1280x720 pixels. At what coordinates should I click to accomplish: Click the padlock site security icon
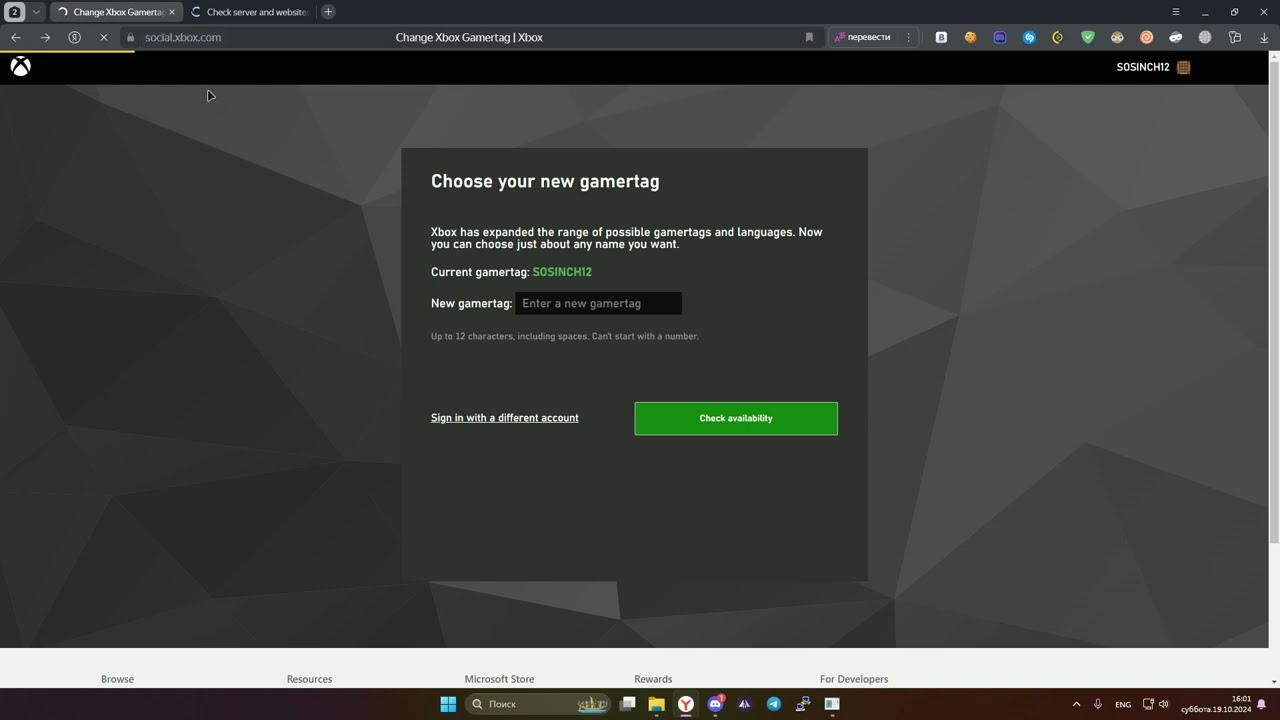pyautogui.click(x=130, y=37)
